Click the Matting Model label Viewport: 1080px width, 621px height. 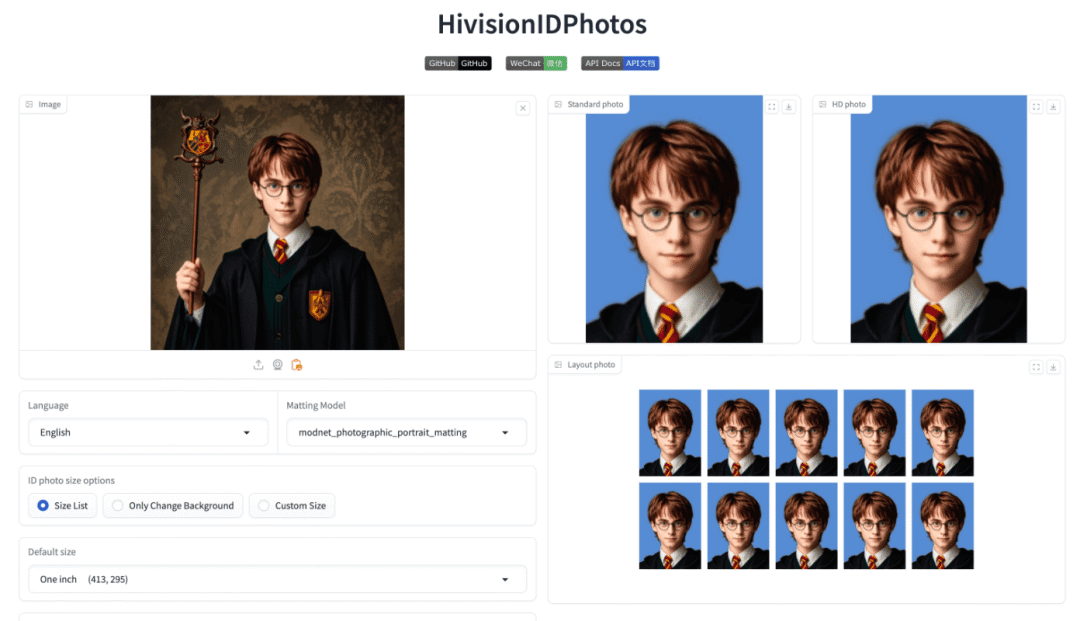[315, 406]
